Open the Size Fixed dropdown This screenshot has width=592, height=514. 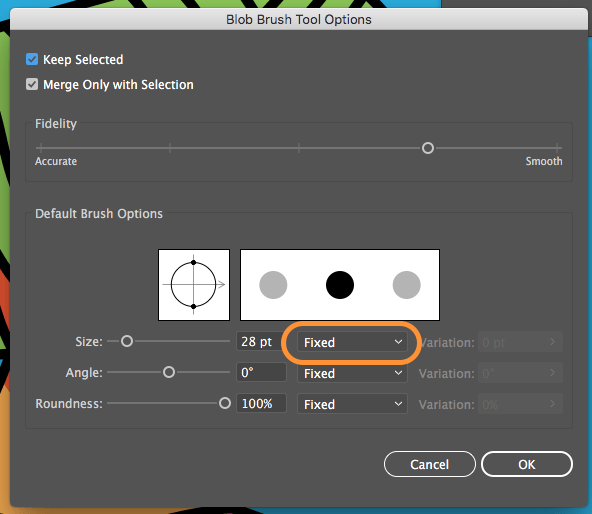tap(352, 342)
